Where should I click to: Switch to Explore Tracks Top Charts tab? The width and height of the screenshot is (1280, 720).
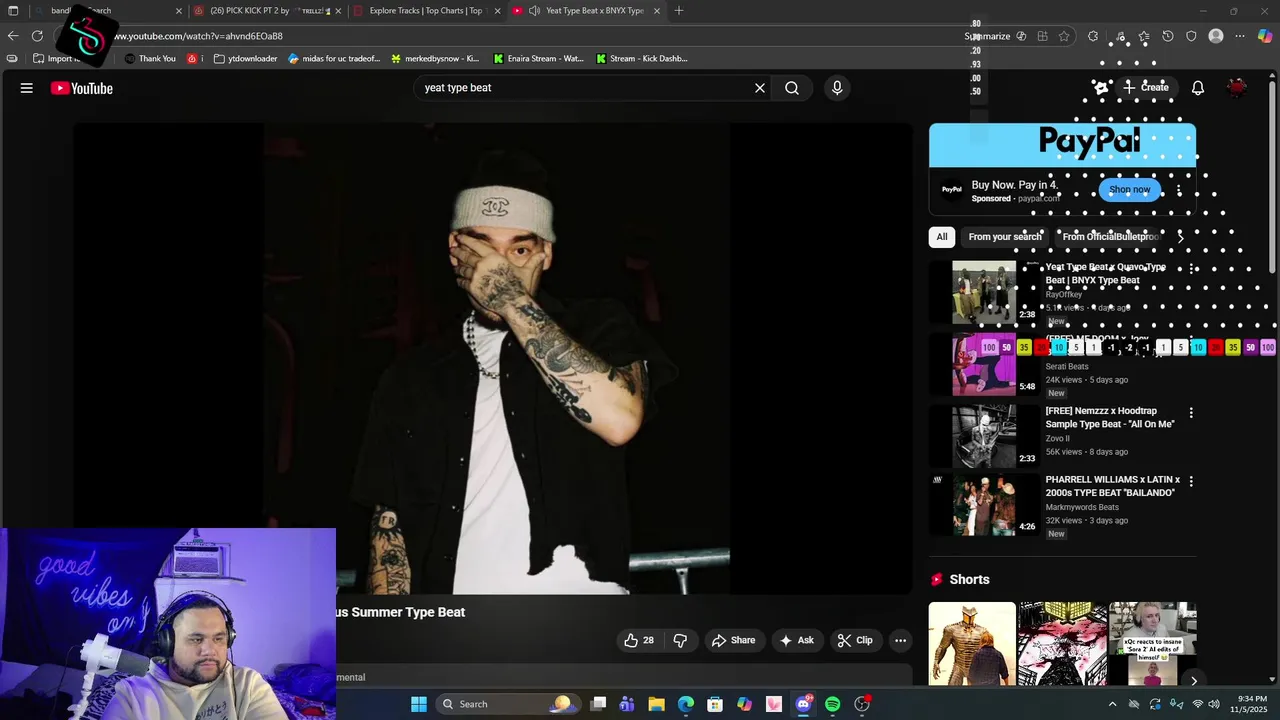pyautogui.click(x=425, y=11)
